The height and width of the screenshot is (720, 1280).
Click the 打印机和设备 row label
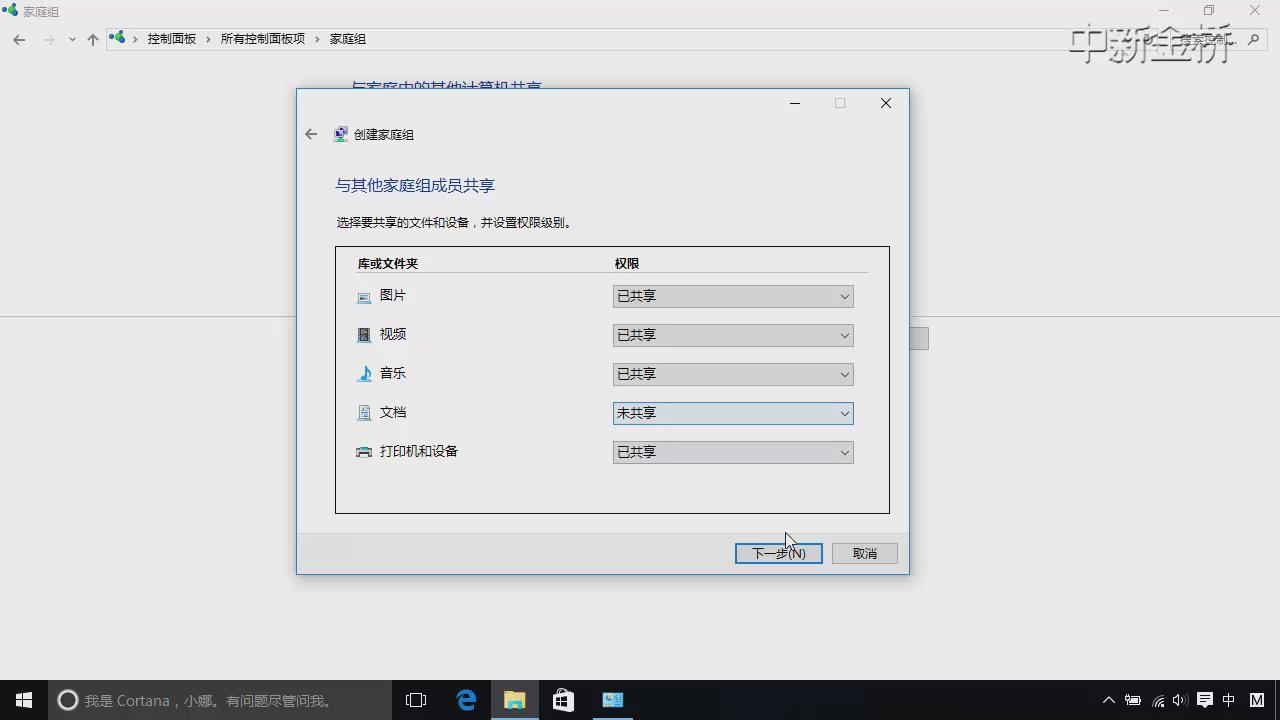[x=419, y=452]
